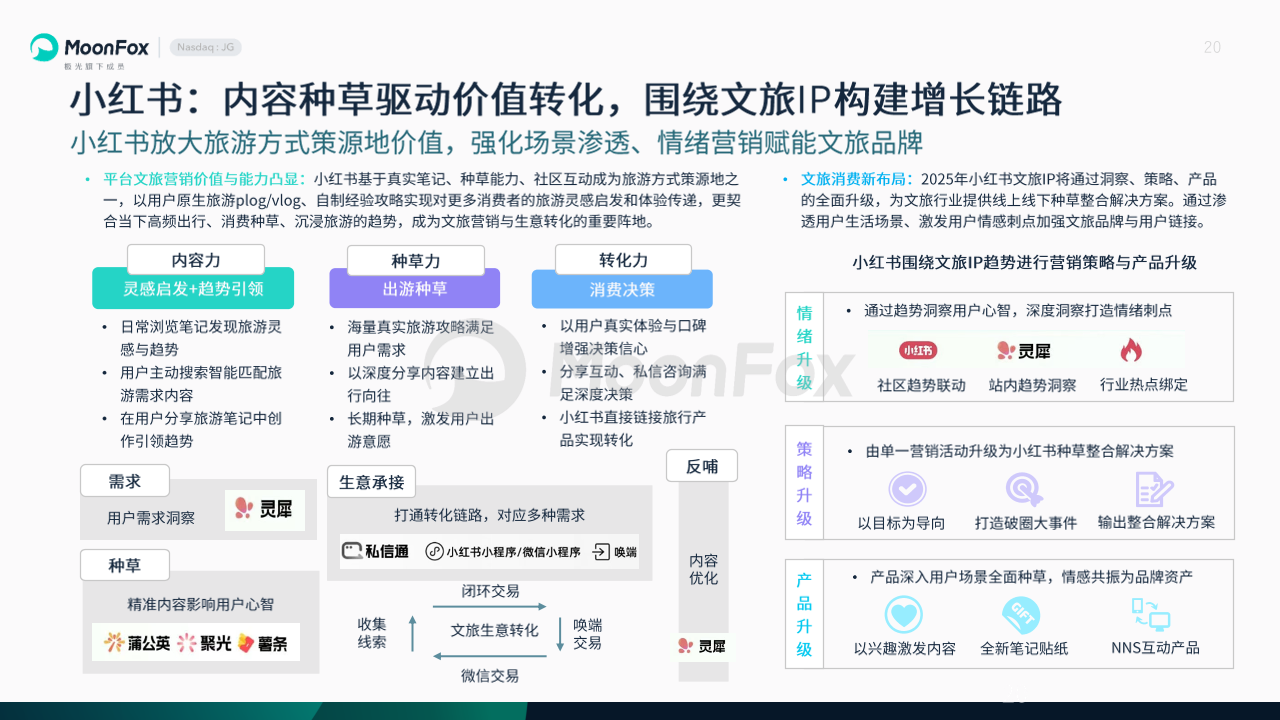
Task: Click the 小红书围绕文旅IP趋势 subtitle
Action: 1024,262
